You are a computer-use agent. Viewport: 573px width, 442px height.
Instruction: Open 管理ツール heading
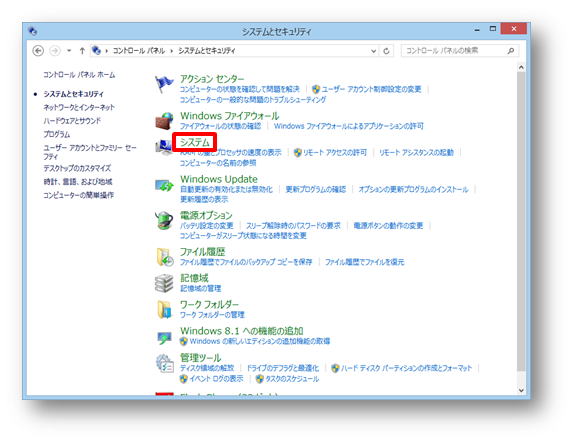[200, 358]
